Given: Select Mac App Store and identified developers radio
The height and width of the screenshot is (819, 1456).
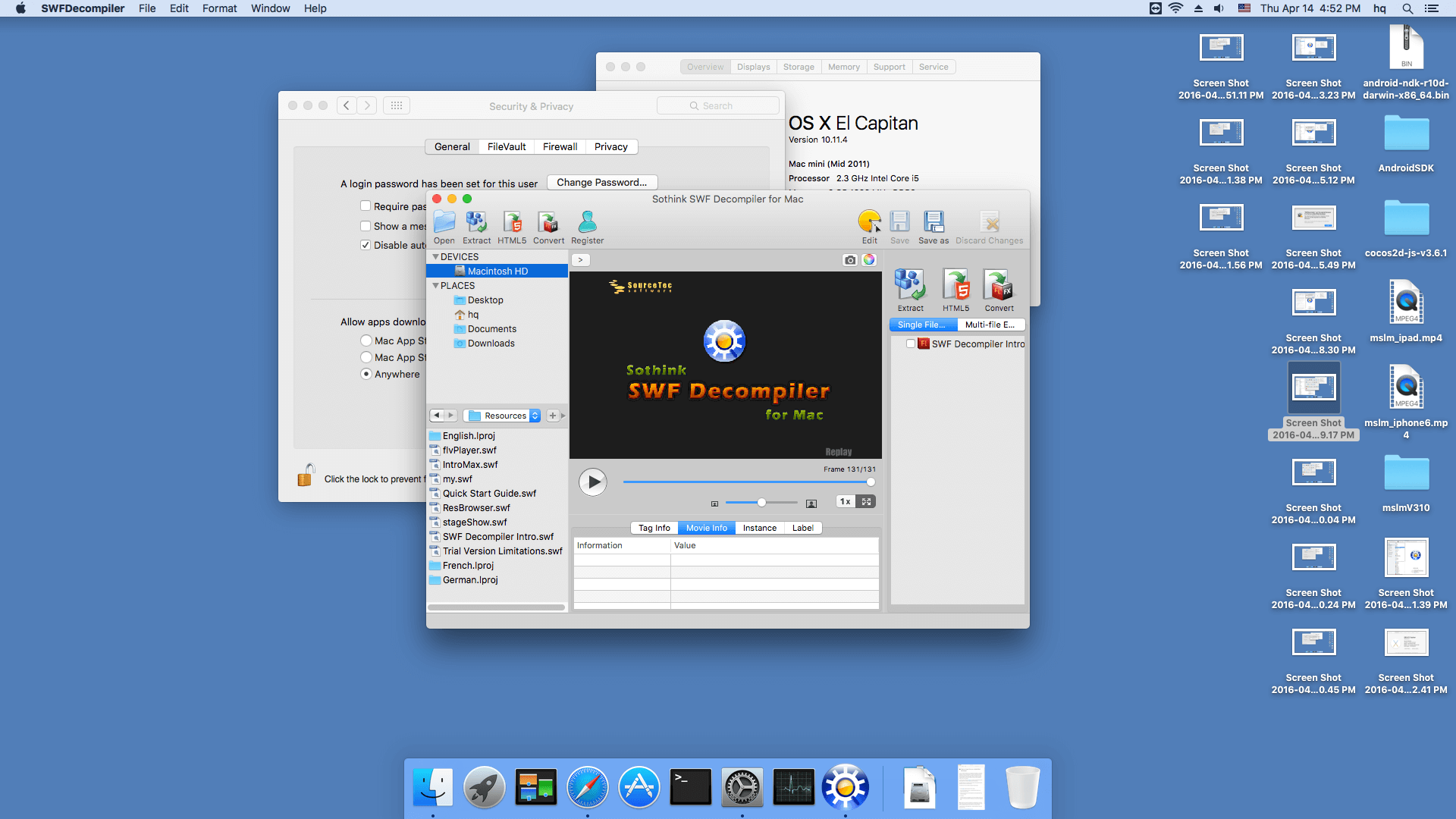Looking at the screenshot, I should tap(366, 357).
